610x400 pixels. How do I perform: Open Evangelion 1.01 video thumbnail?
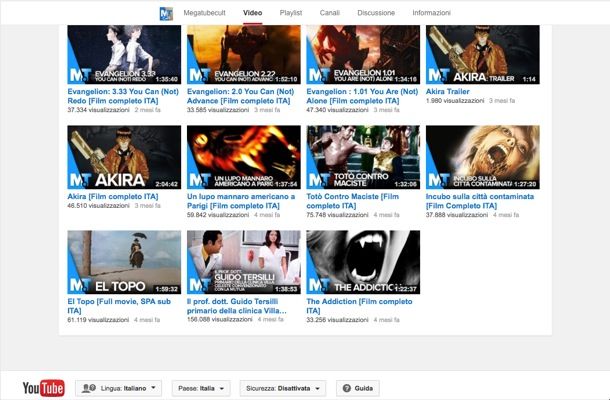tap(363, 54)
